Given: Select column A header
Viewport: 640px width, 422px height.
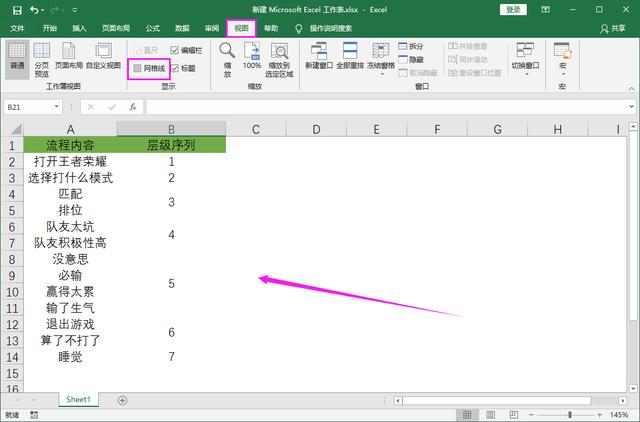Looking at the screenshot, I should (70, 129).
